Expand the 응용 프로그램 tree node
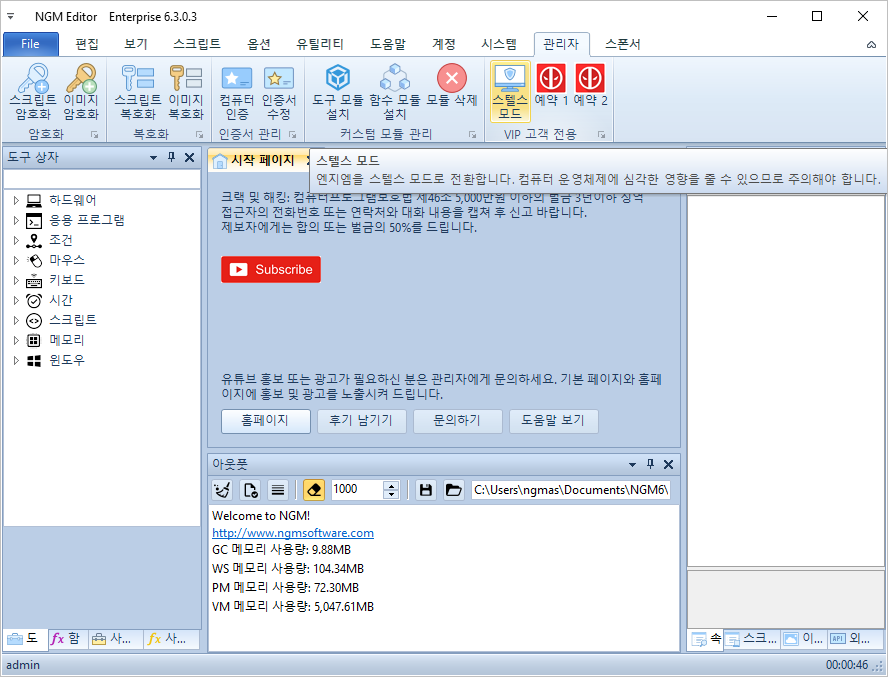888x677 pixels. click(16, 220)
